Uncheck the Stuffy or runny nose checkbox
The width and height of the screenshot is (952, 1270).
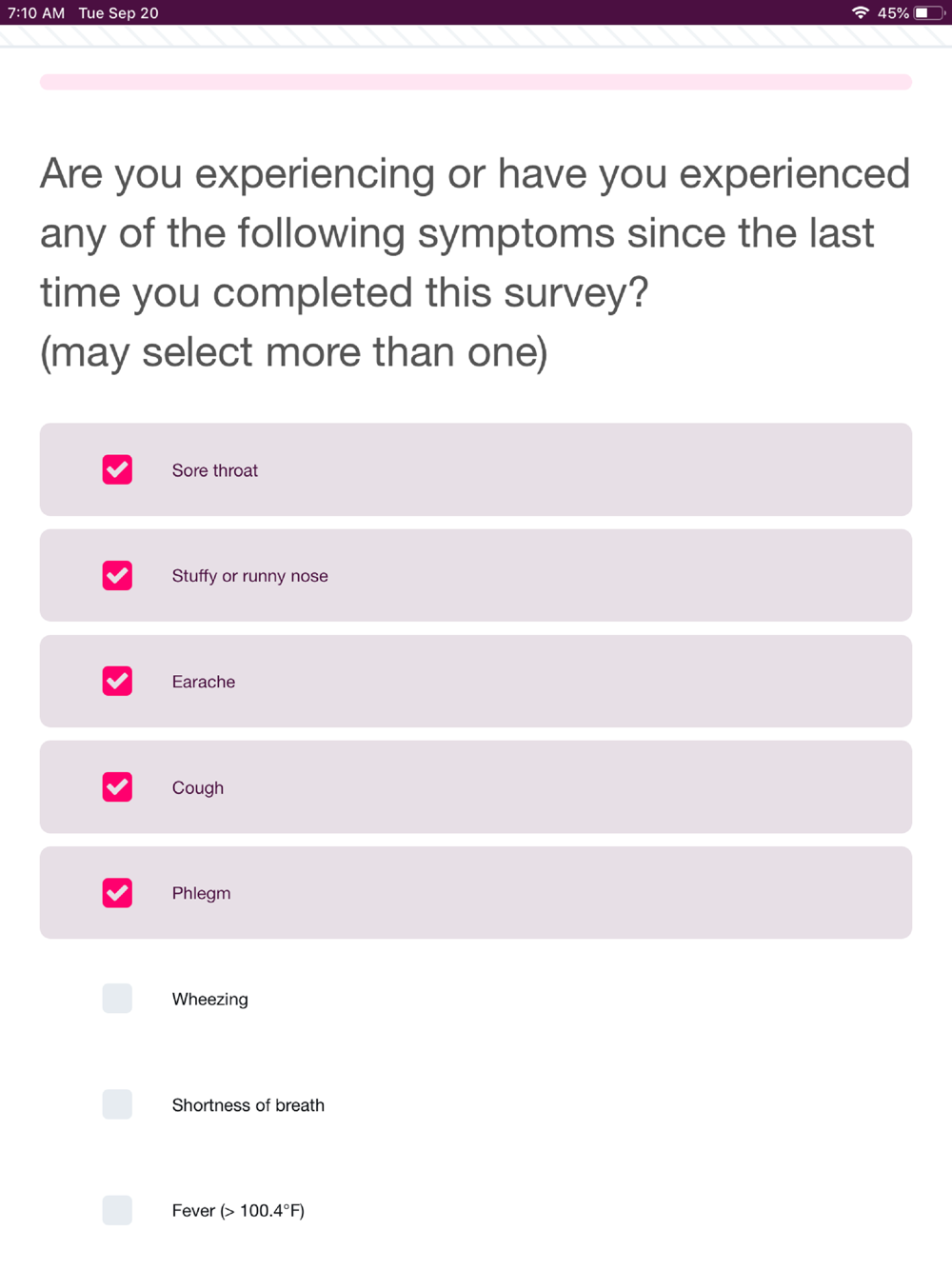click(117, 575)
